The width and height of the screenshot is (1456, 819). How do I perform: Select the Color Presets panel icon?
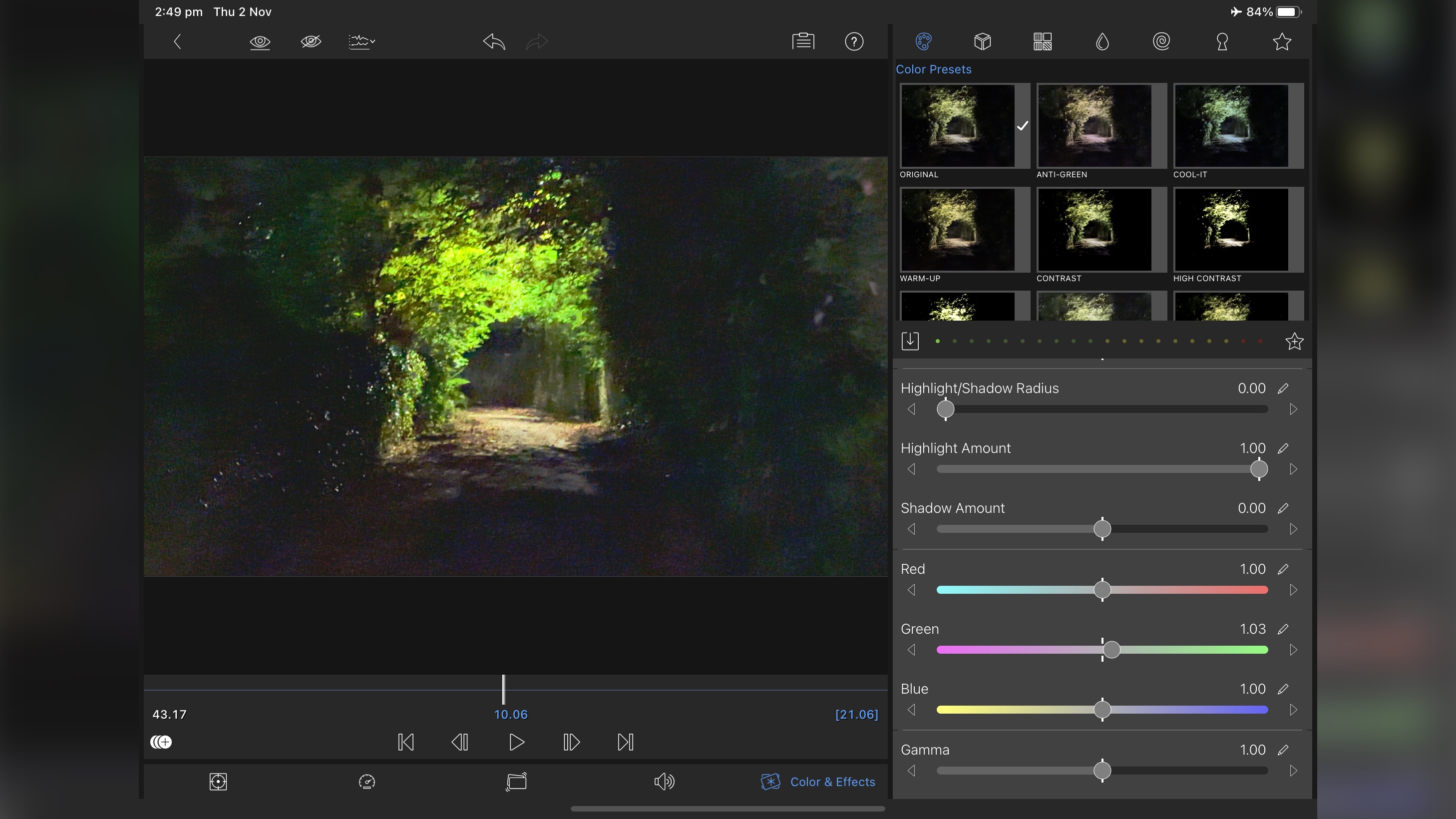point(923,41)
